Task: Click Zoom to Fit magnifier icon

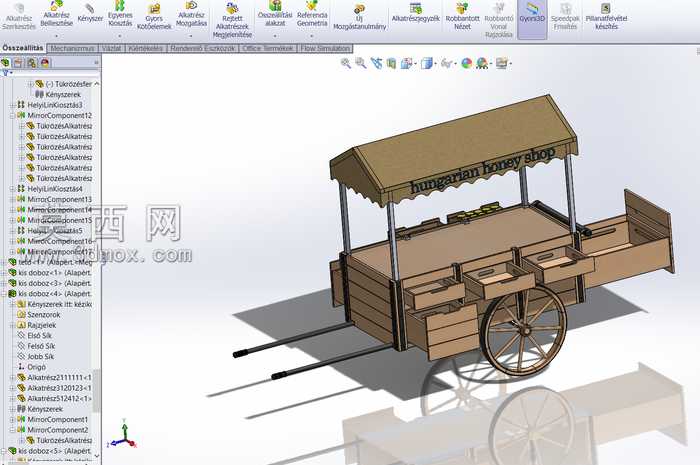Action: tap(346, 63)
